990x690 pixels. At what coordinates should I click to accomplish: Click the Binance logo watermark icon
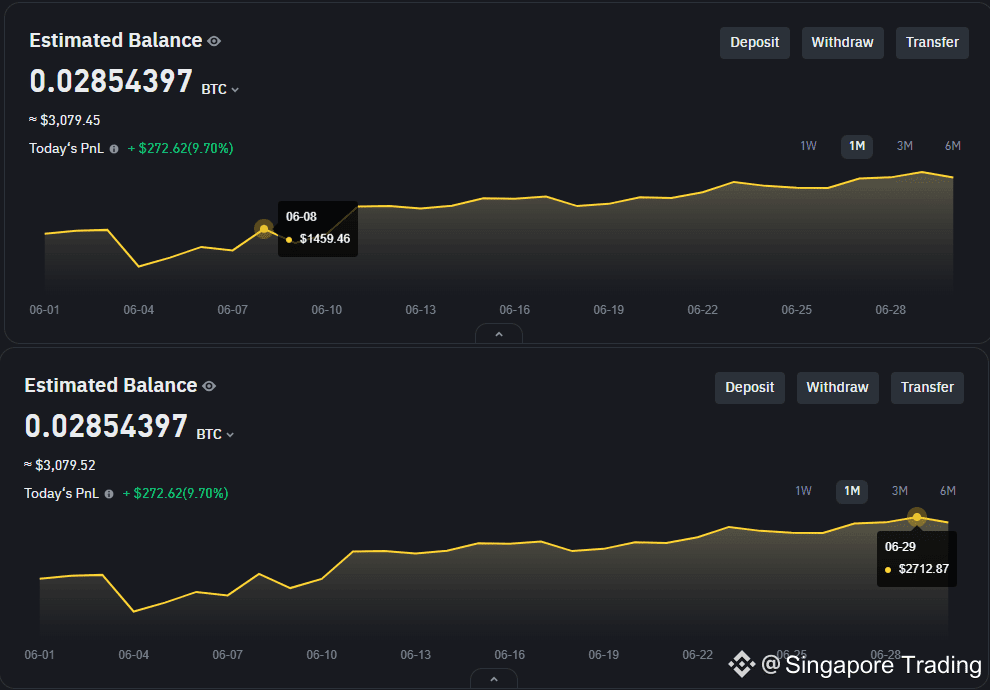pyautogui.click(x=741, y=663)
